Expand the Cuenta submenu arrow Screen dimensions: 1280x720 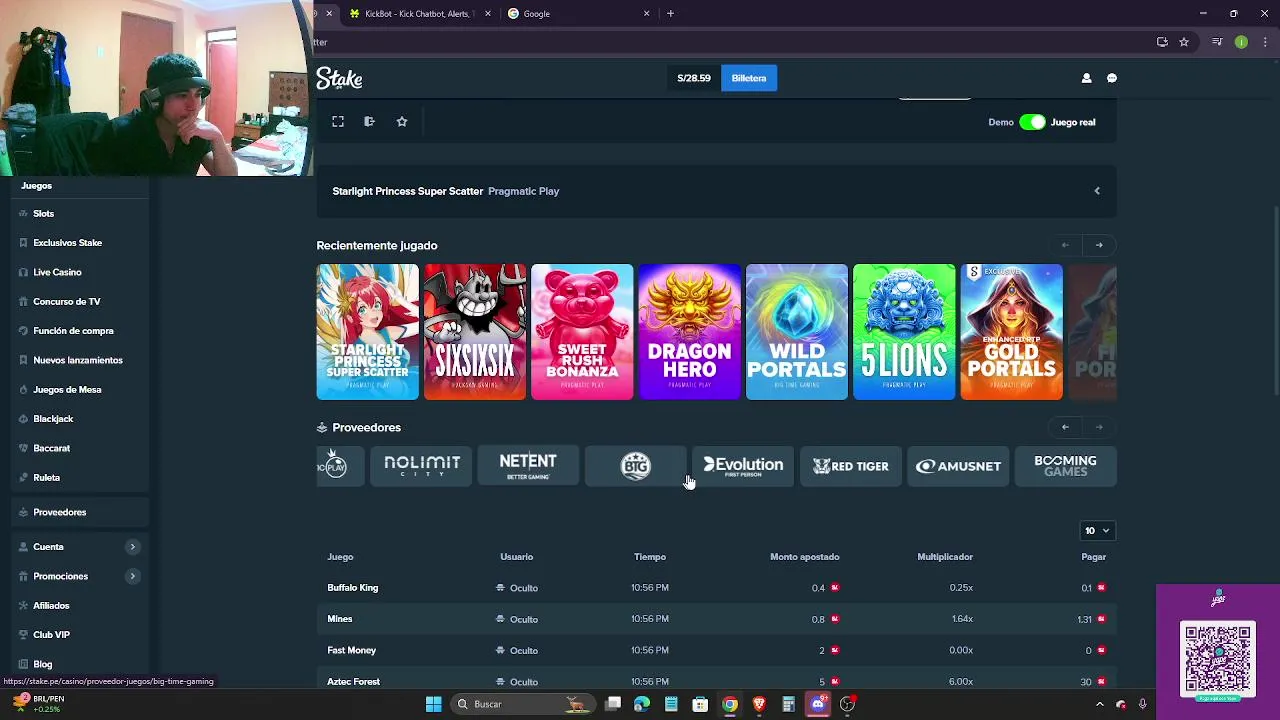point(132,547)
